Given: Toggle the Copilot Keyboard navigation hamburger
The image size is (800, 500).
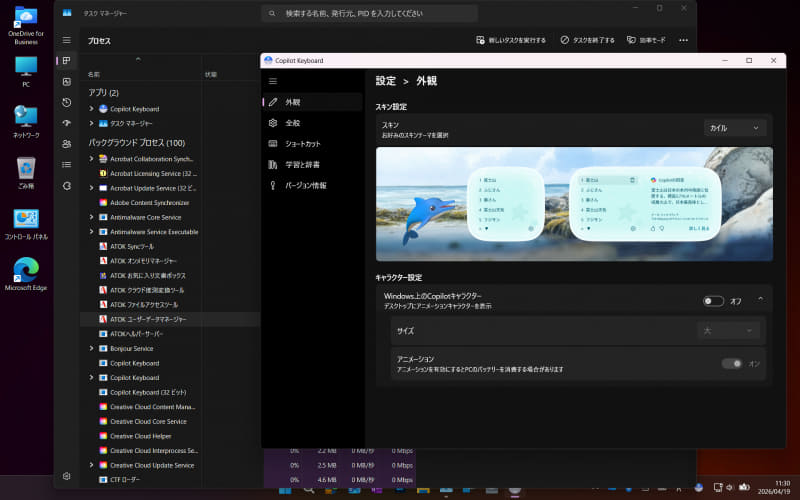Looking at the screenshot, I should click(x=273, y=81).
